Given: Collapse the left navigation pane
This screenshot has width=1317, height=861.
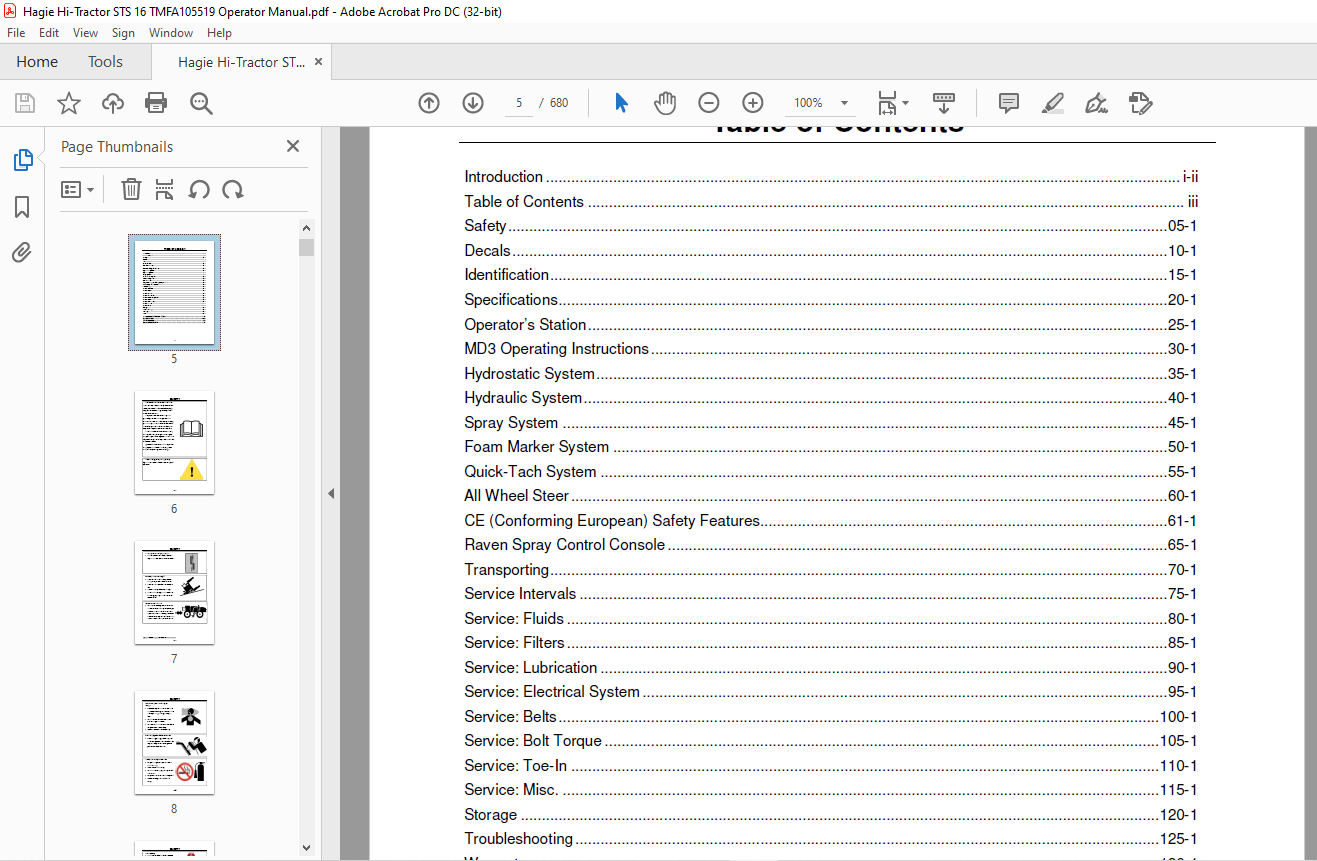Looking at the screenshot, I should pyautogui.click(x=331, y=493).
